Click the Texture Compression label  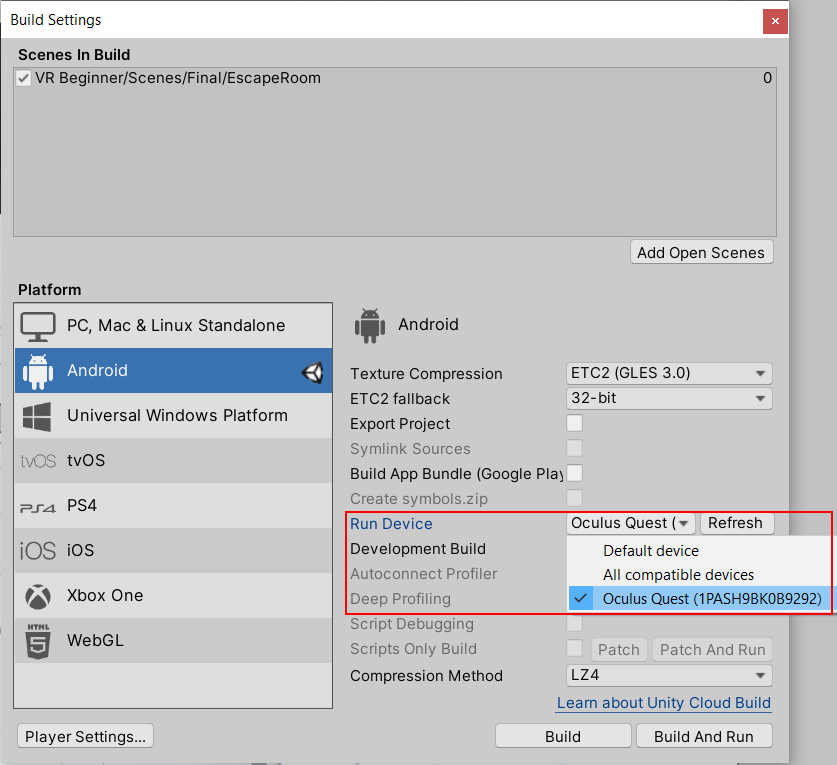tap(426, 374)
